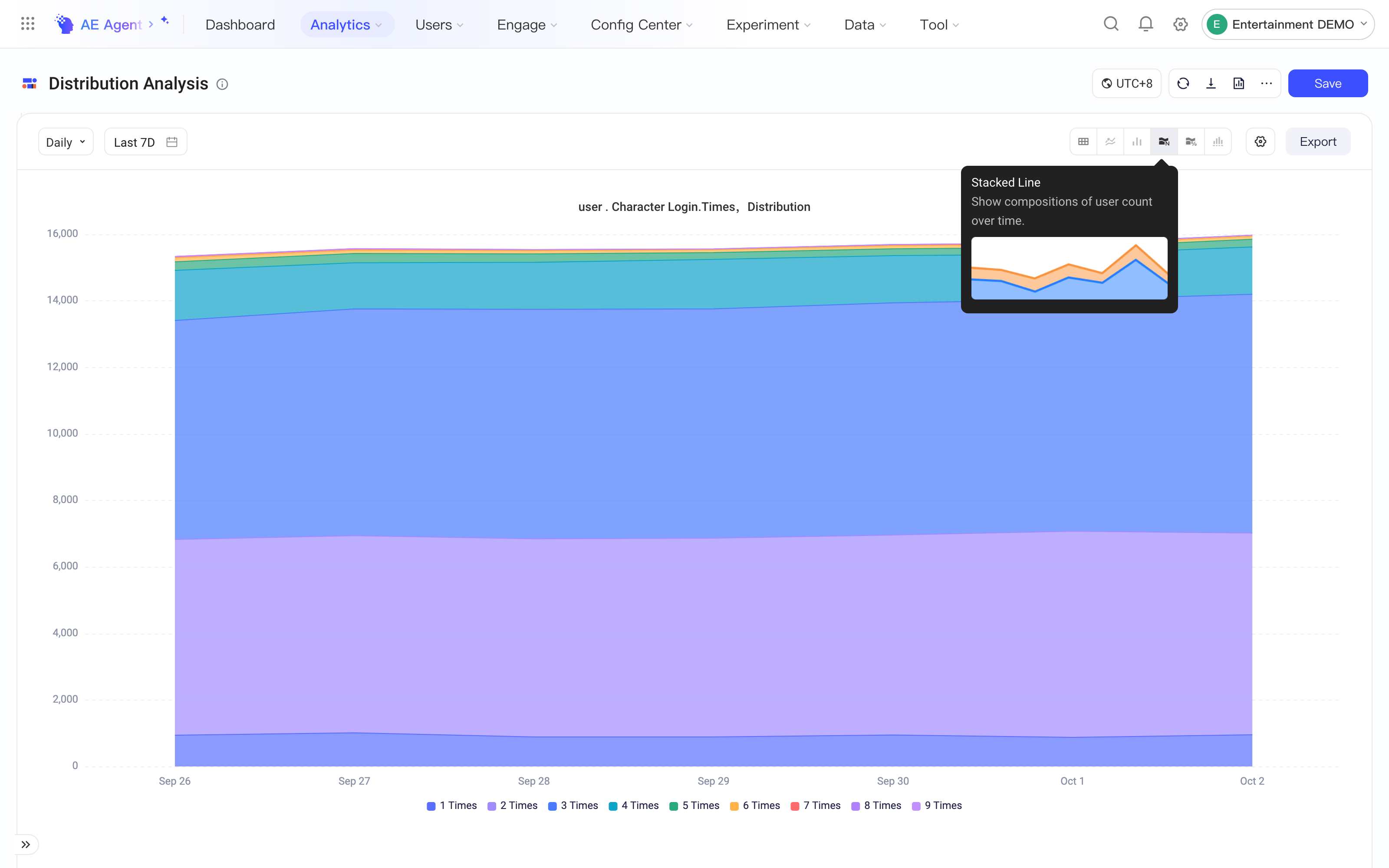Image resolution: width=1389 pixels, height=868 pixels.
Task: Open the Config Center menu
Action: [642, 25]
